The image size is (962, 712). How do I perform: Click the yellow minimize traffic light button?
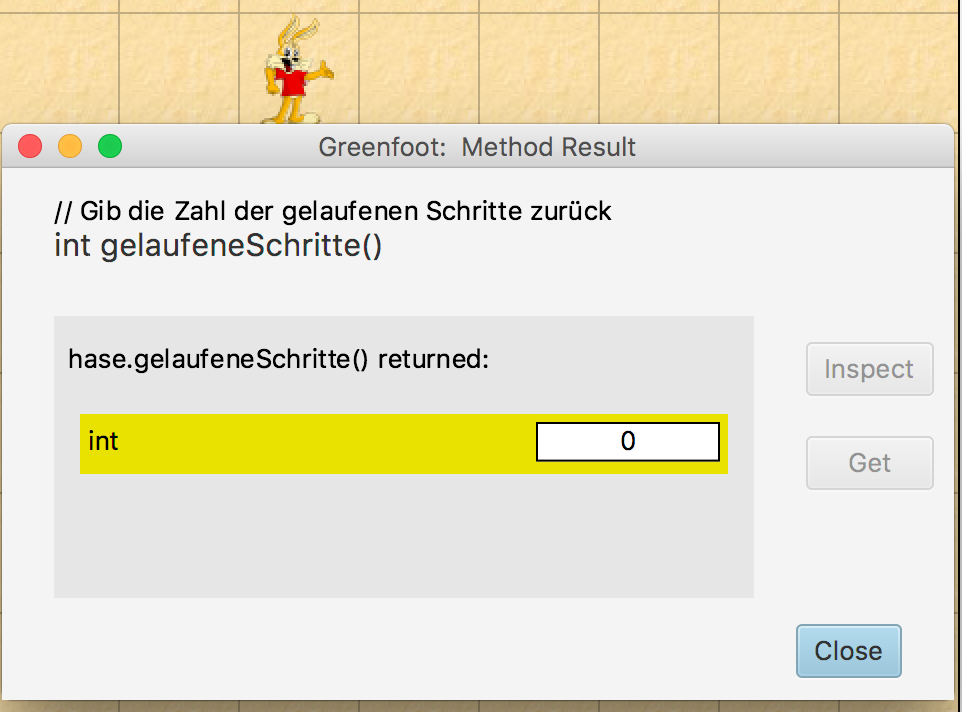tap(71, 145)
